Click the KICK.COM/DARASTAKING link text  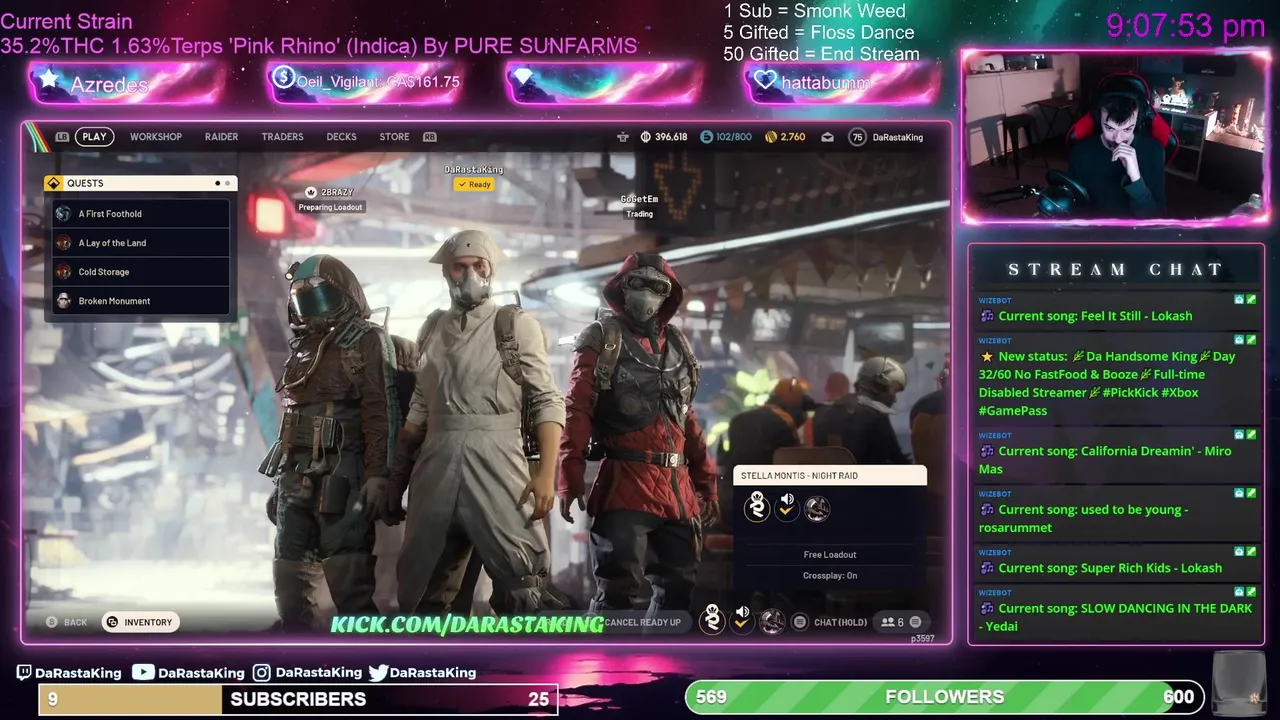[467, 624]
